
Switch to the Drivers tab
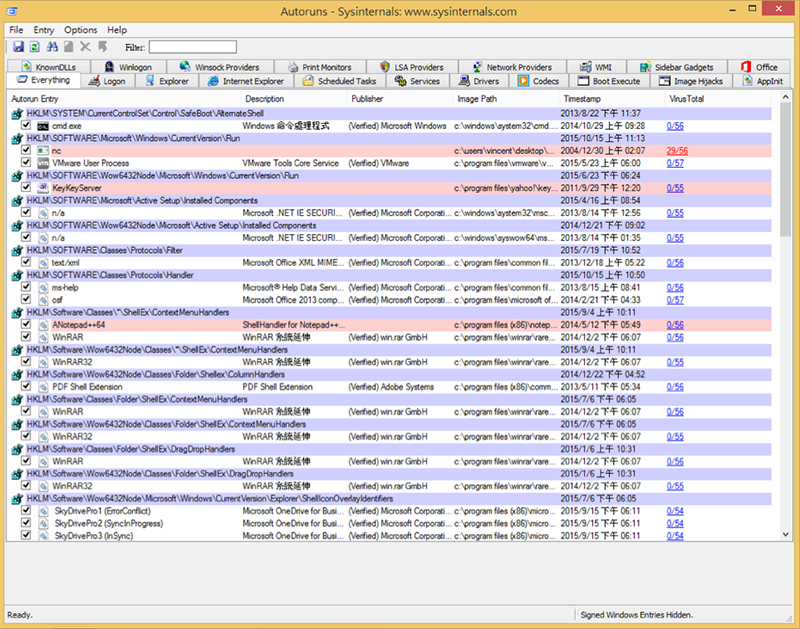[x=479, y=81]
